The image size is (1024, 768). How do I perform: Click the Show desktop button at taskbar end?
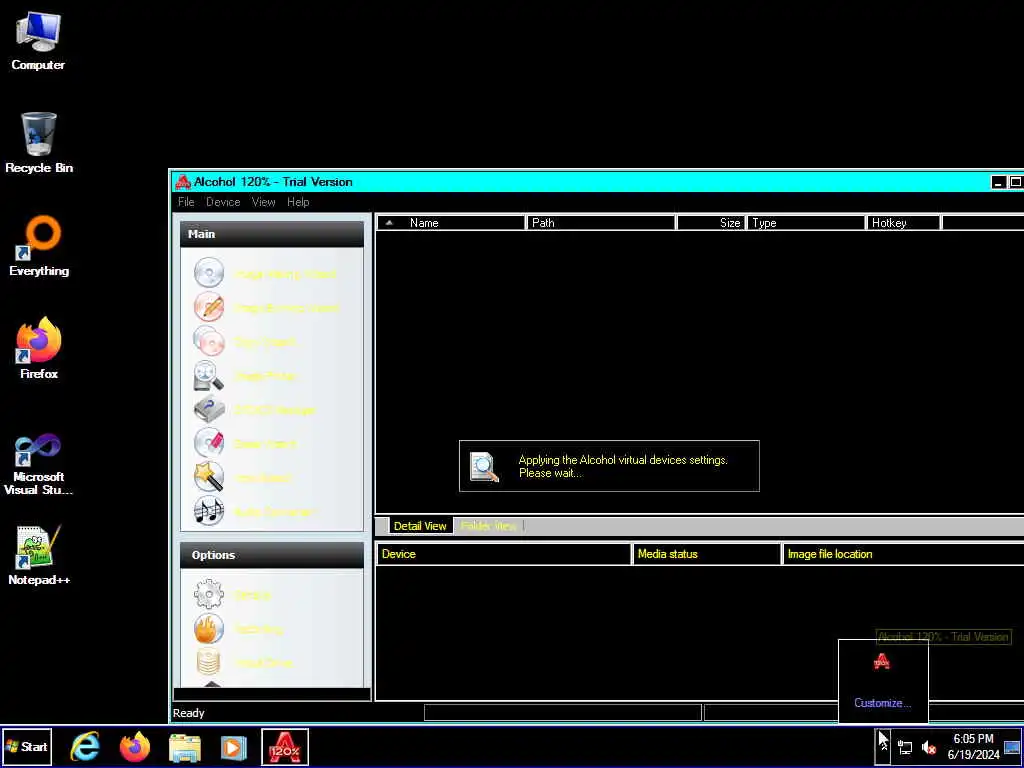1012,746
